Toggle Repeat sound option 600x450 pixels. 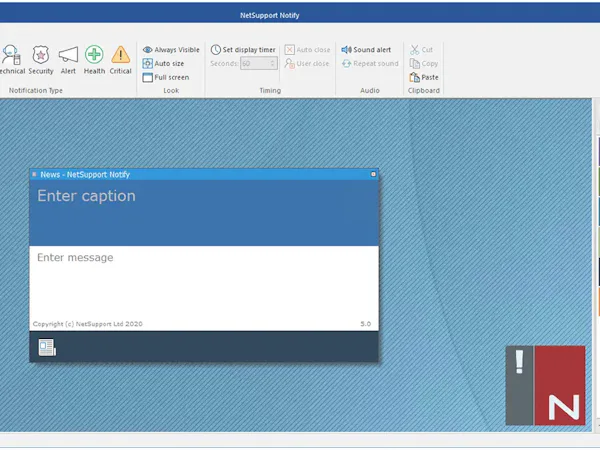coord(370,64)
